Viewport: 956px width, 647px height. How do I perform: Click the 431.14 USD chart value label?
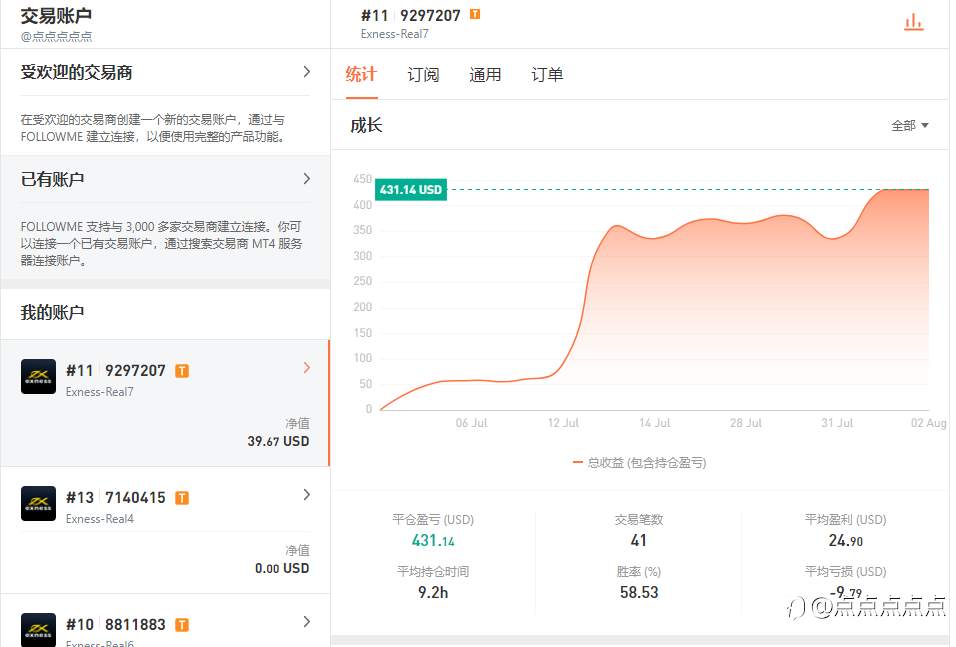pyautogui.click(x=411, y=190)
